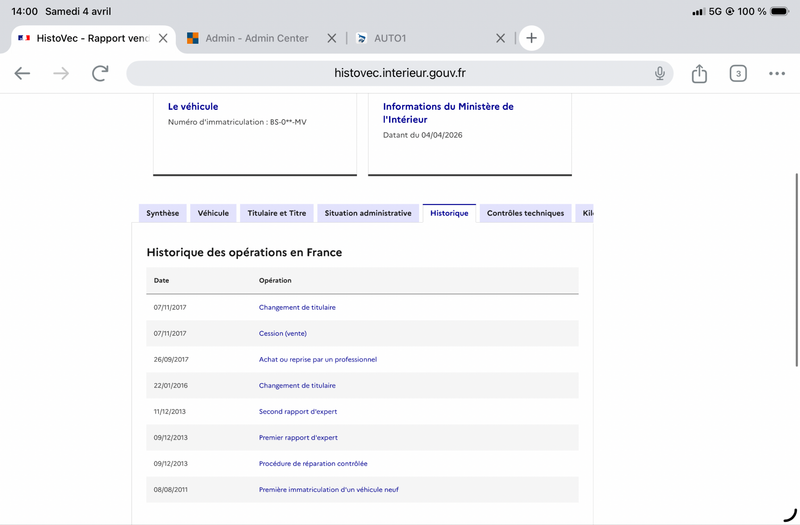Click Première immatriculation d'un véhicule neuf
Image resolution: width=800 pixels, height=525 pixels.
[x=328, y=489]
